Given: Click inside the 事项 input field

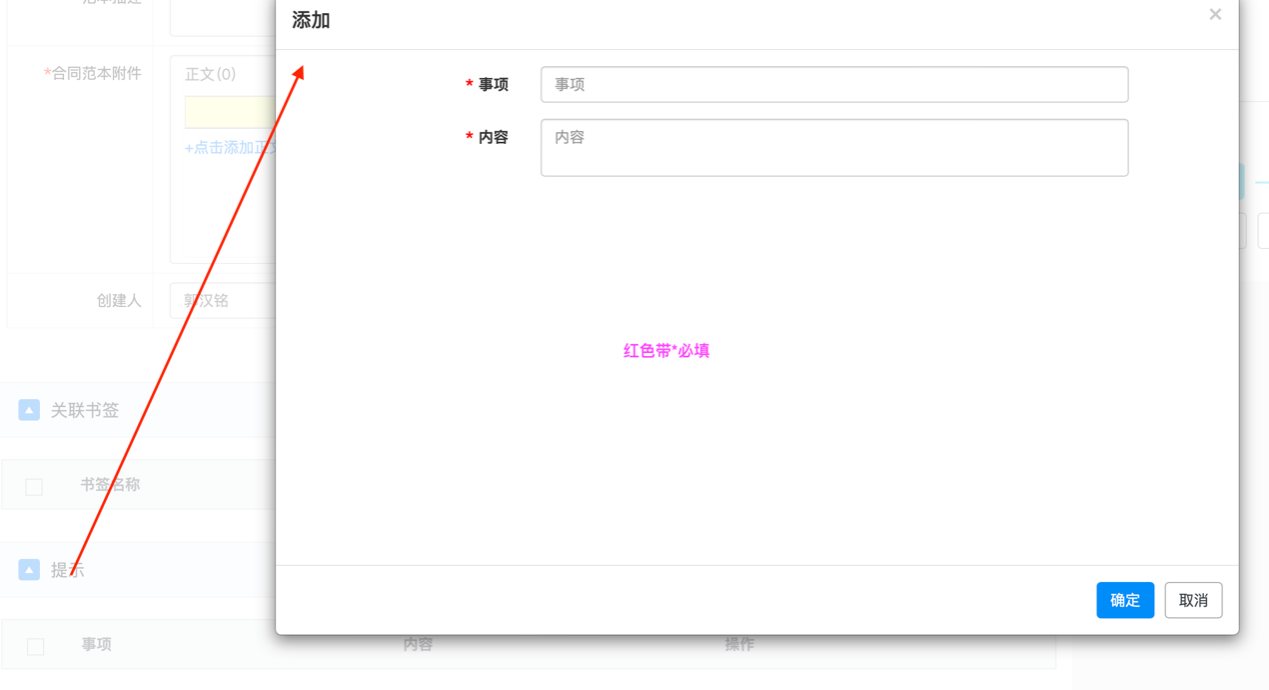Looking at the screenshot, I should 834,84.
